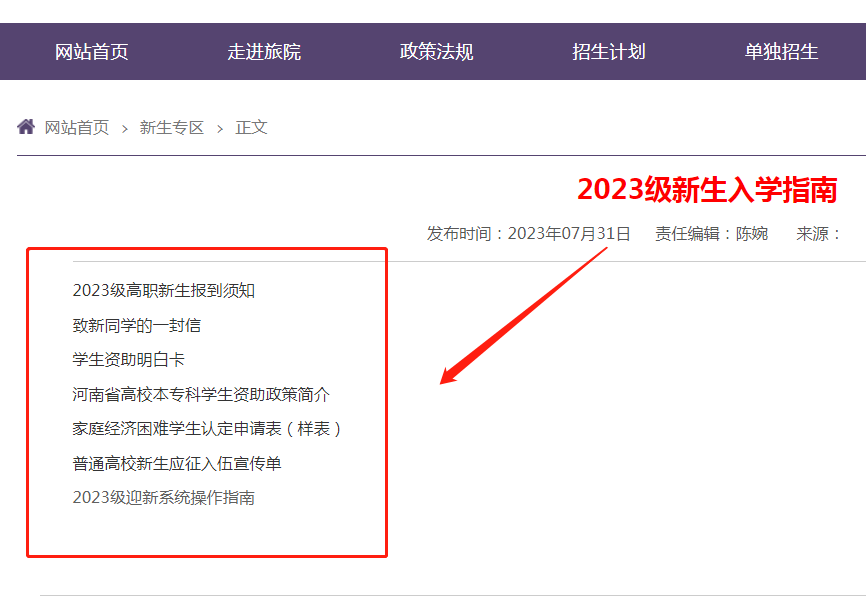Open the 单独招生 section
The image size is (866, 607).
click(779, 51)
